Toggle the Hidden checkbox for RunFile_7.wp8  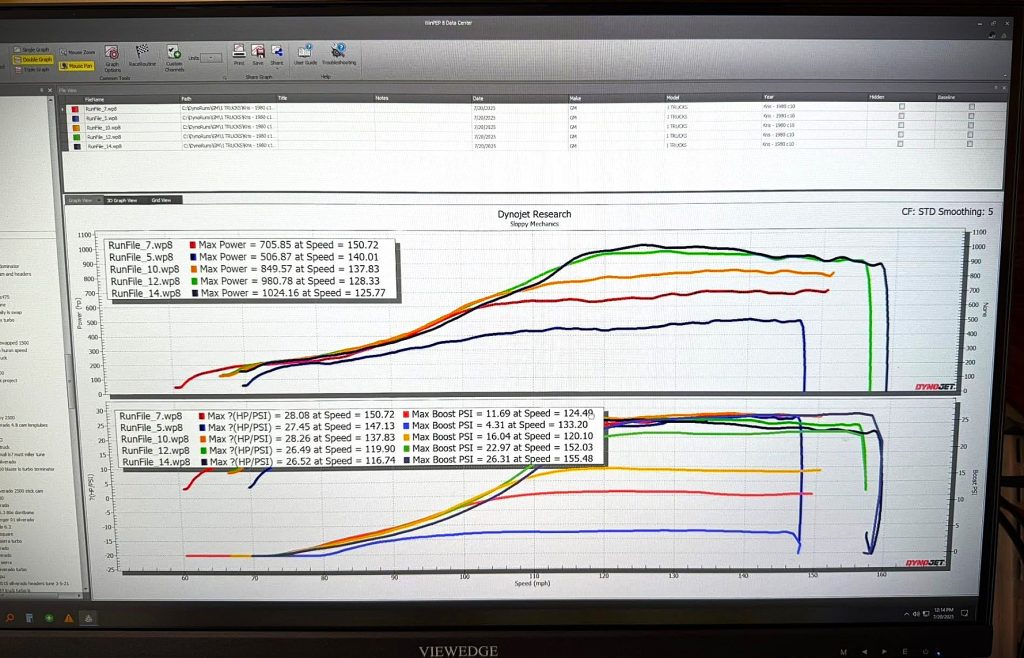pos(902,106)
